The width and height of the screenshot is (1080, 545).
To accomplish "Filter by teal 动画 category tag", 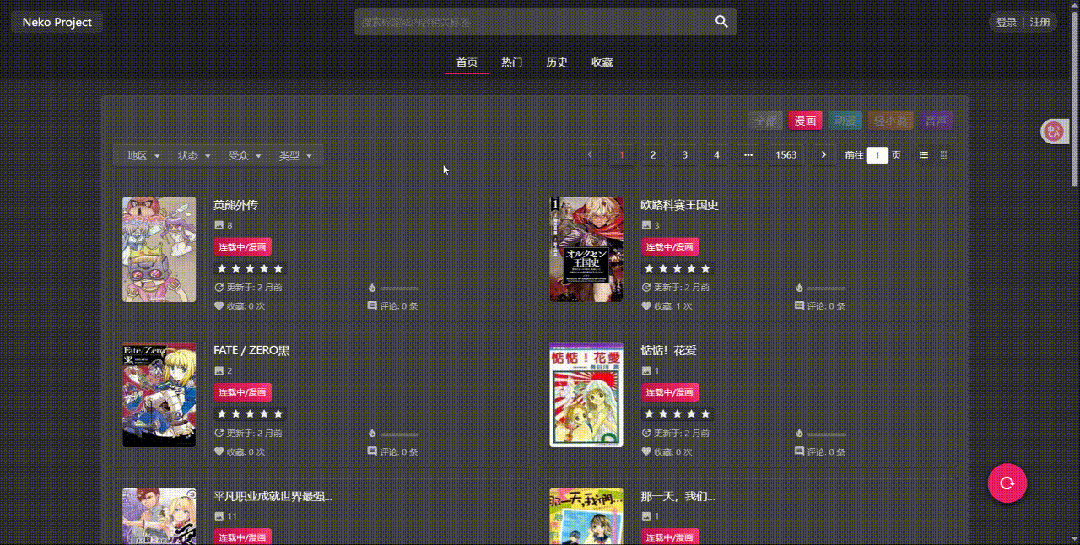I will point(845,121).
